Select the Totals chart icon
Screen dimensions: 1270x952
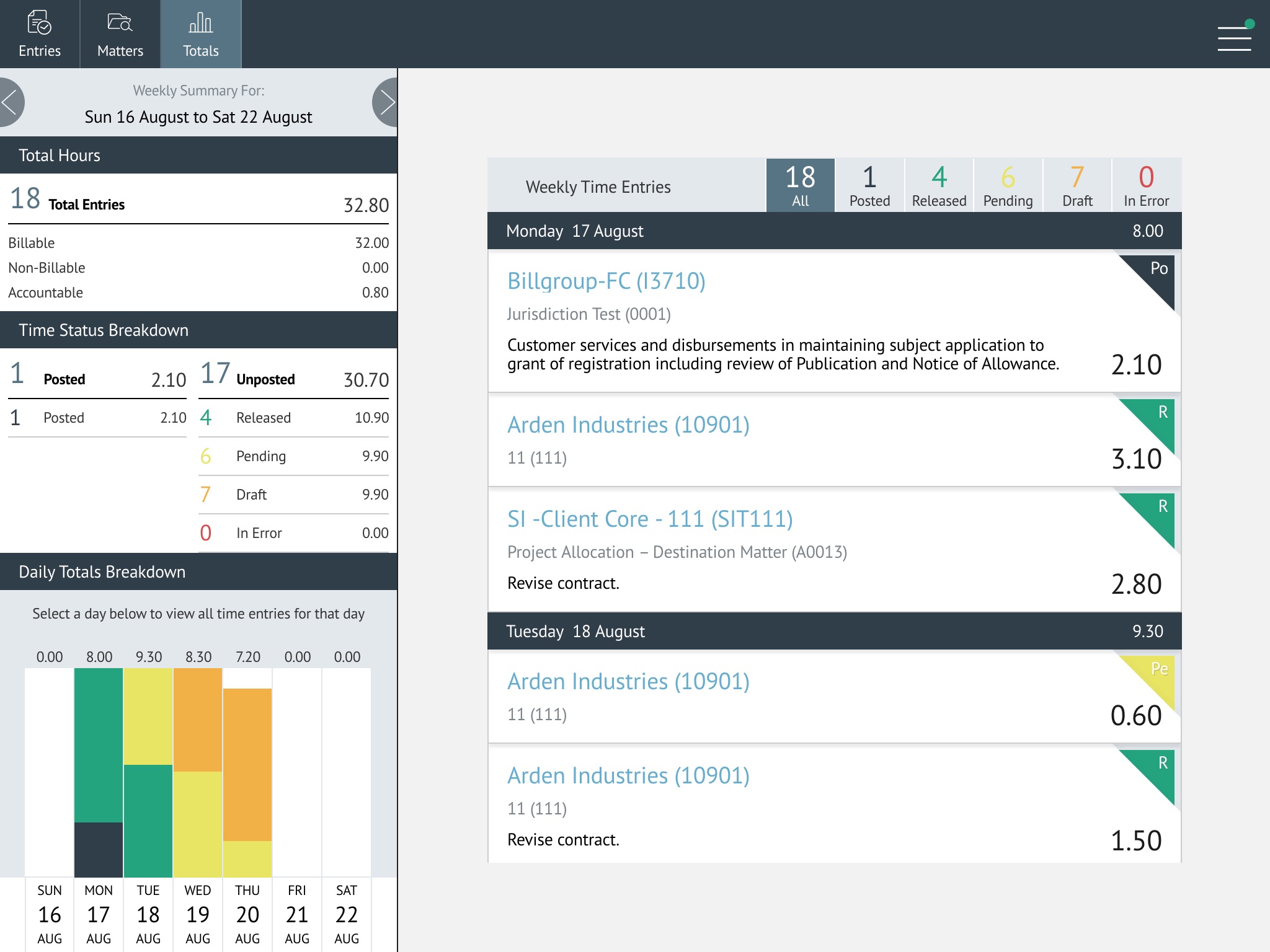point(200,23)
